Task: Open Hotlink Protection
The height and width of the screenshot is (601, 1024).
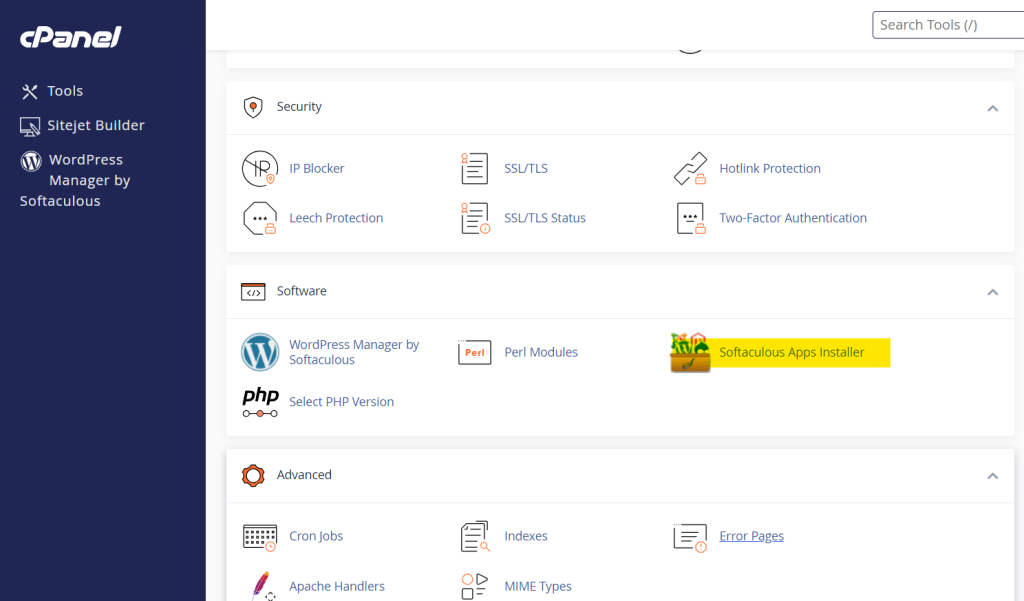Action: pos(770,168)
